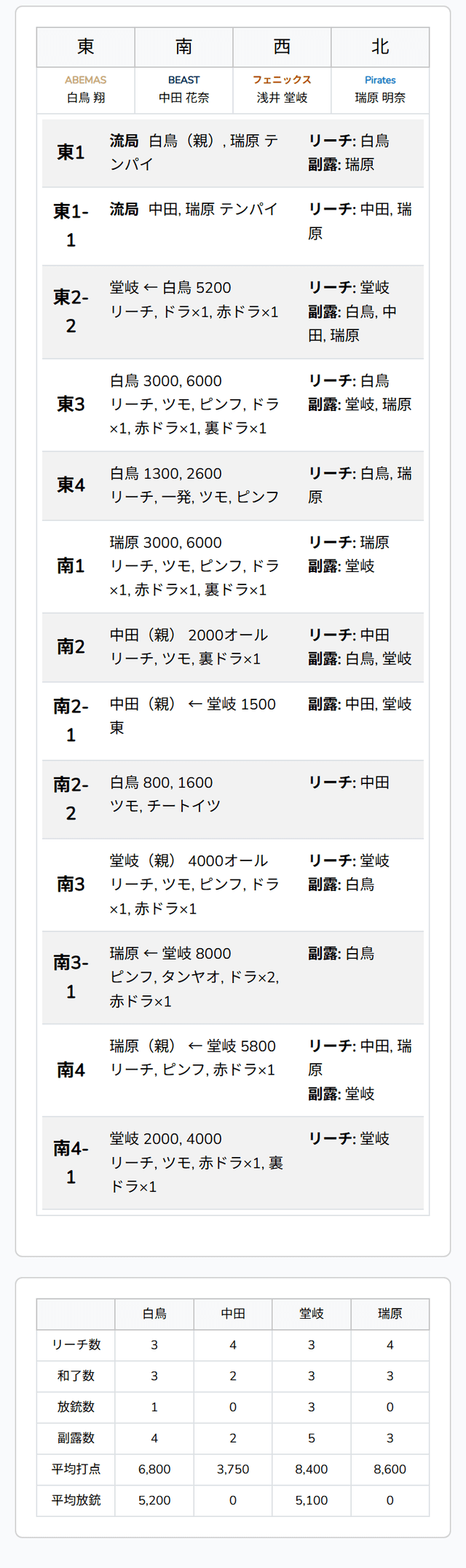This screenshot has width=466, height=1568.
Task: Select the 南3-1 round label
Action: [71, 976]
